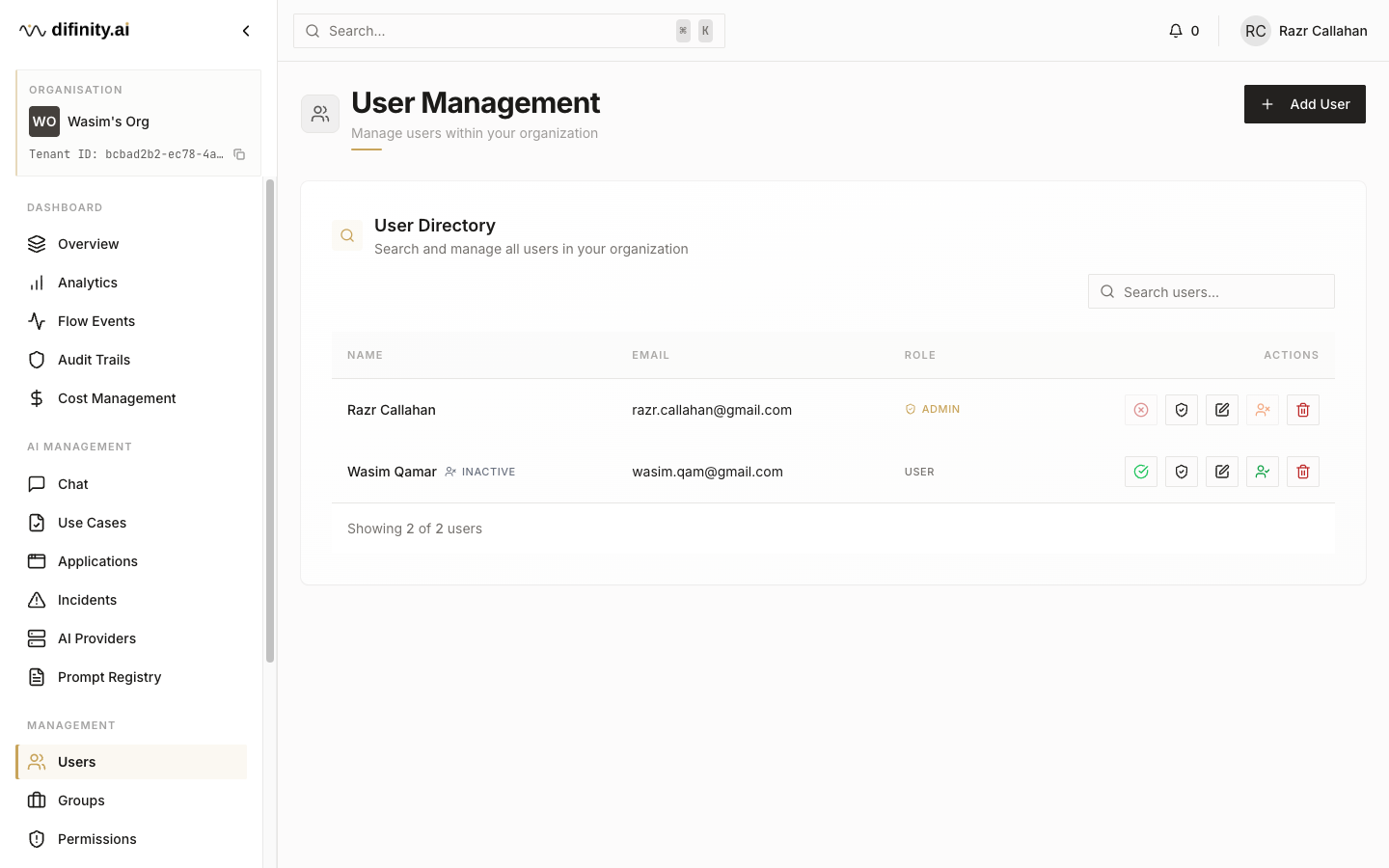Click the Analytics bar chart icon

[37, 283]
